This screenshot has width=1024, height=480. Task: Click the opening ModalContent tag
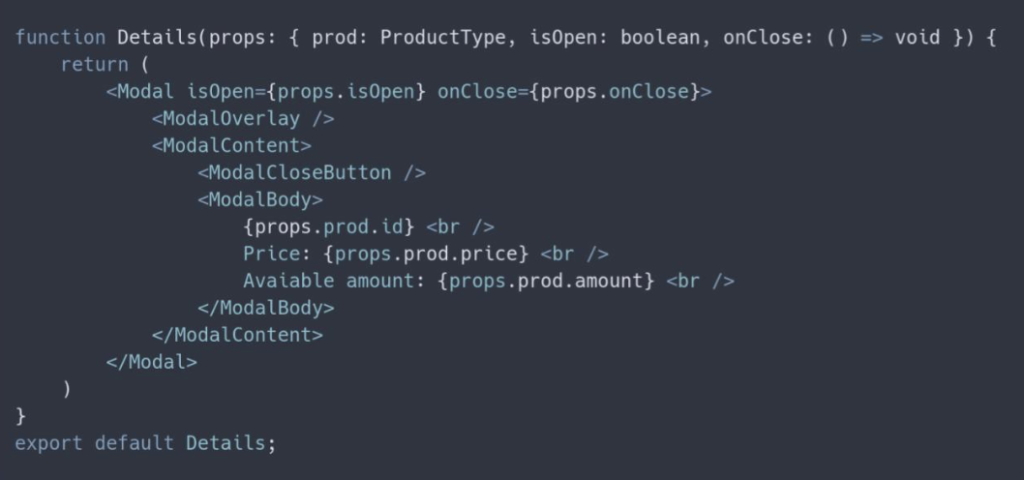[232, 146]
